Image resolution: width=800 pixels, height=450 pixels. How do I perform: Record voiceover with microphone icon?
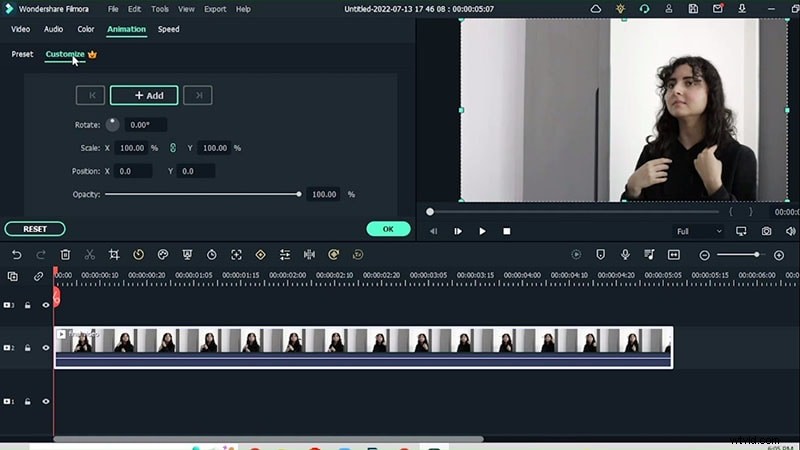pos(625,255)
